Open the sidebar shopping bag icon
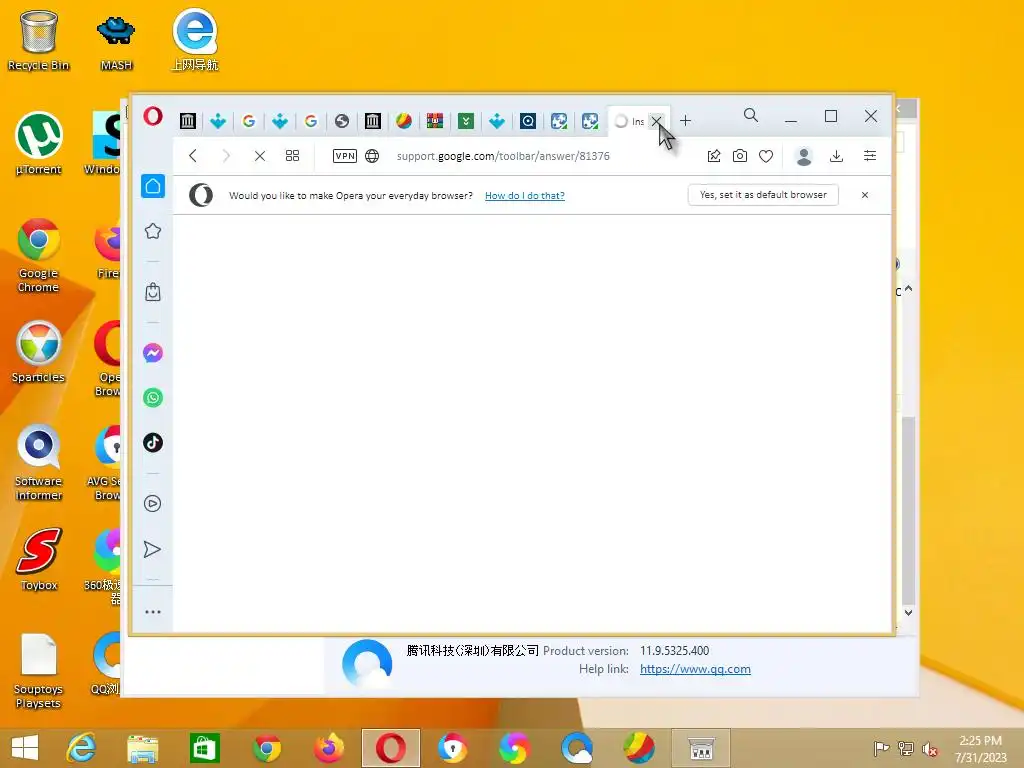 tap(153, 292)
